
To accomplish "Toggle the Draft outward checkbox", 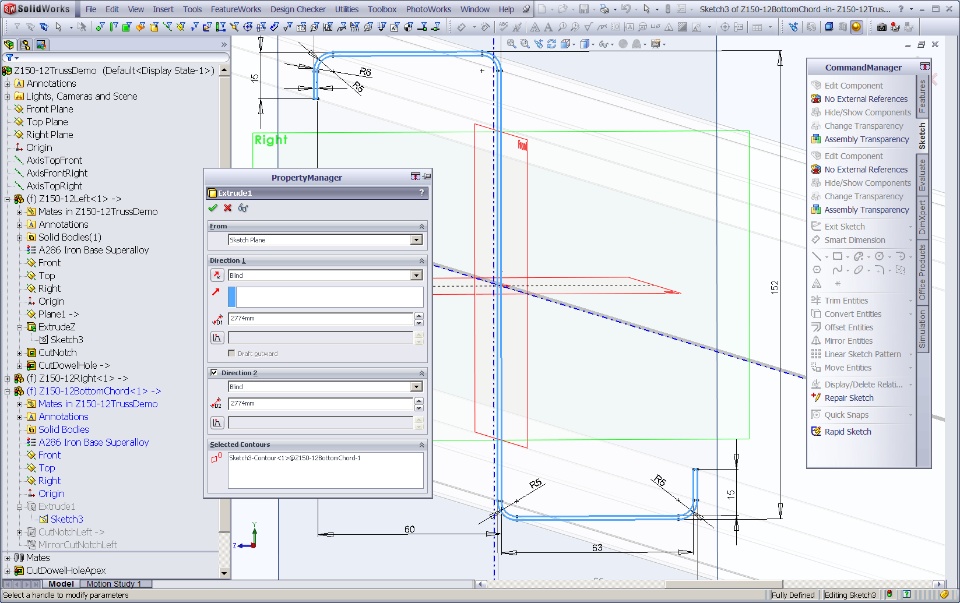I will (231, 353).
